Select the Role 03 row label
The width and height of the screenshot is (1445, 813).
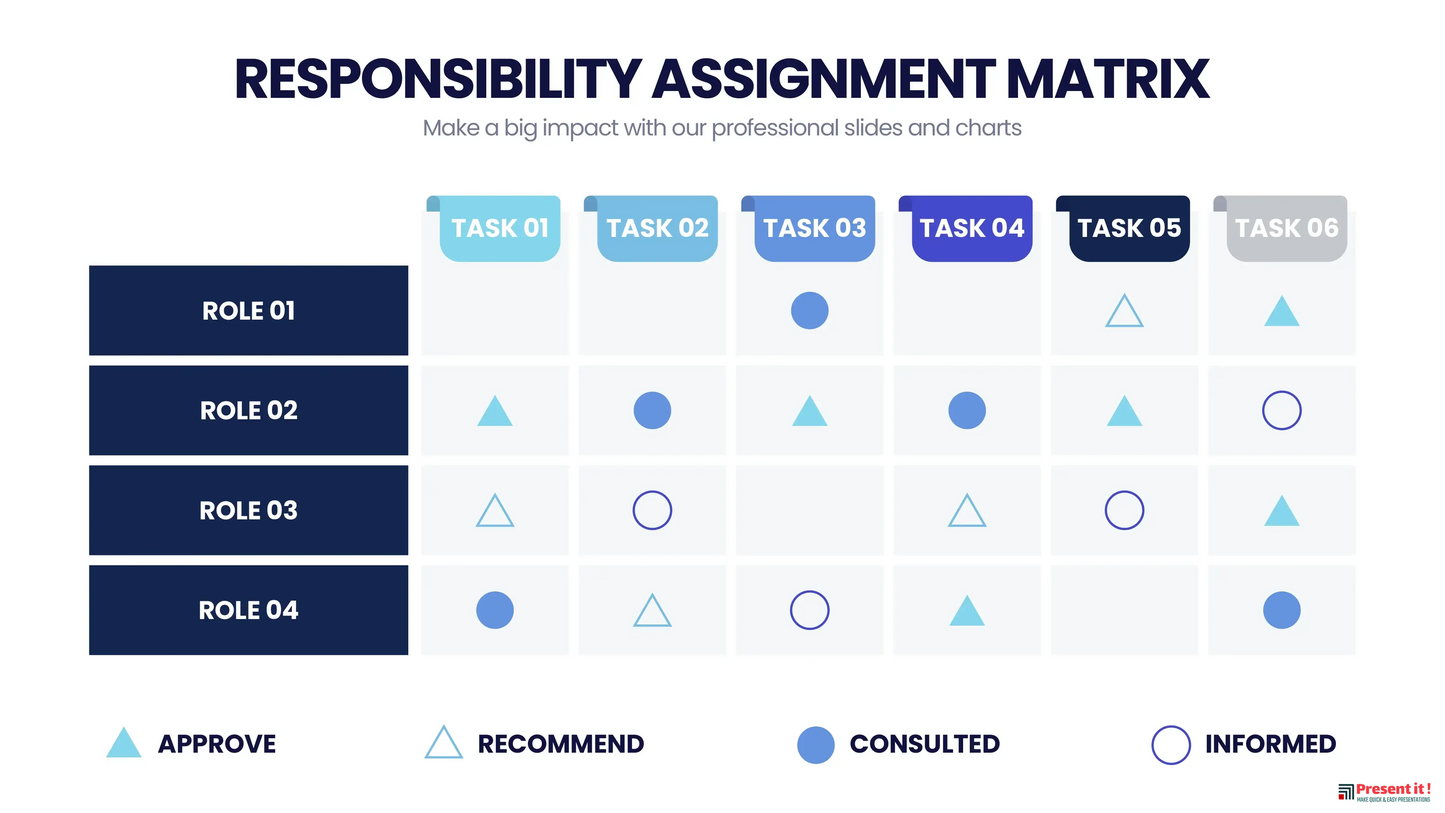pyautogui.click(x=249, y=510)
